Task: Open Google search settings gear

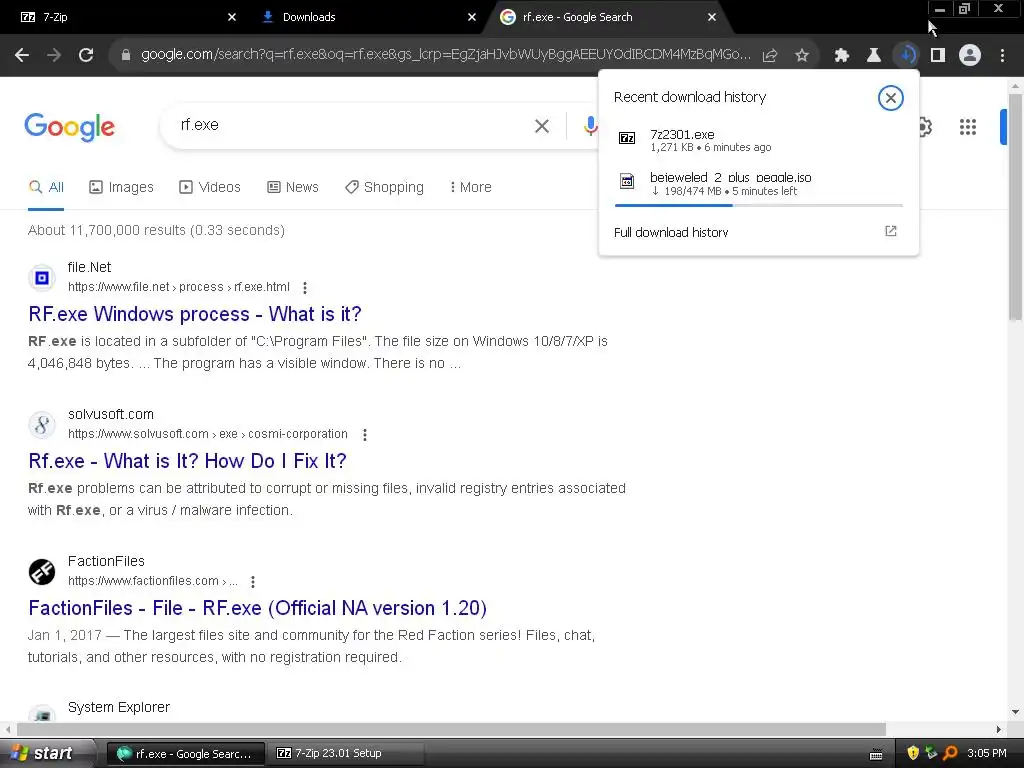Action: [x=925, y=127]
